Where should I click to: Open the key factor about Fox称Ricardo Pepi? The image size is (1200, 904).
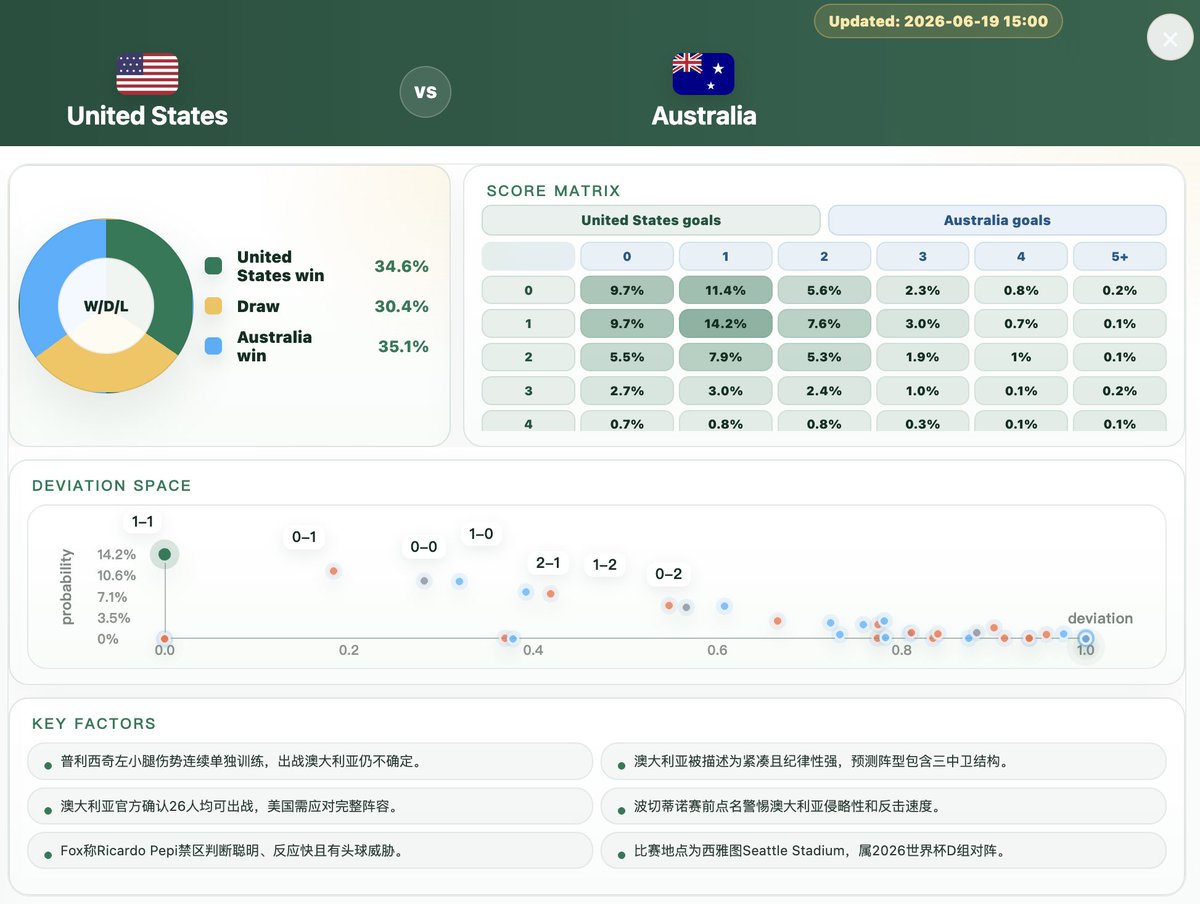coord(312,851)
